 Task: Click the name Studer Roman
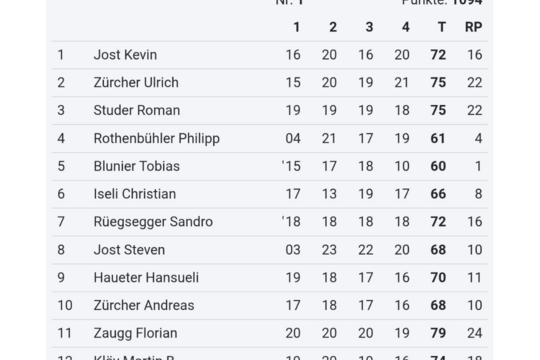(x=137, y=111)
